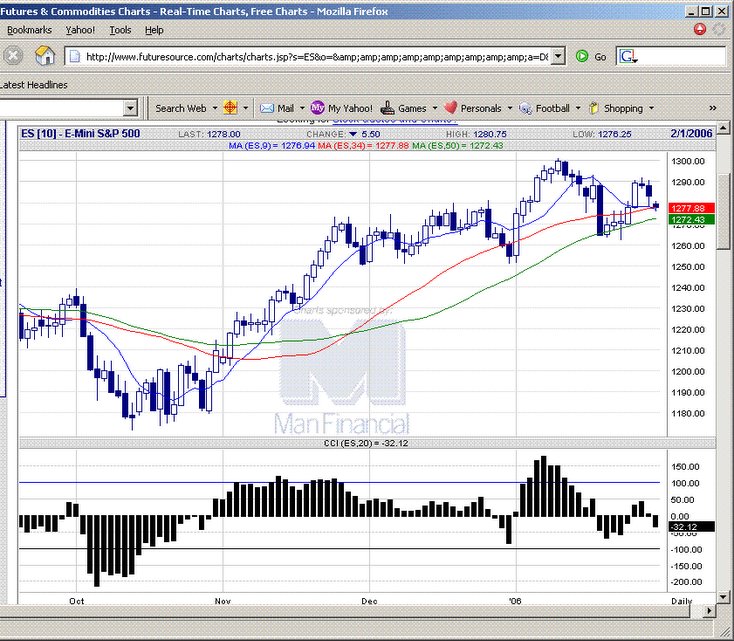Click the Personals heart icon

[450, 108]
